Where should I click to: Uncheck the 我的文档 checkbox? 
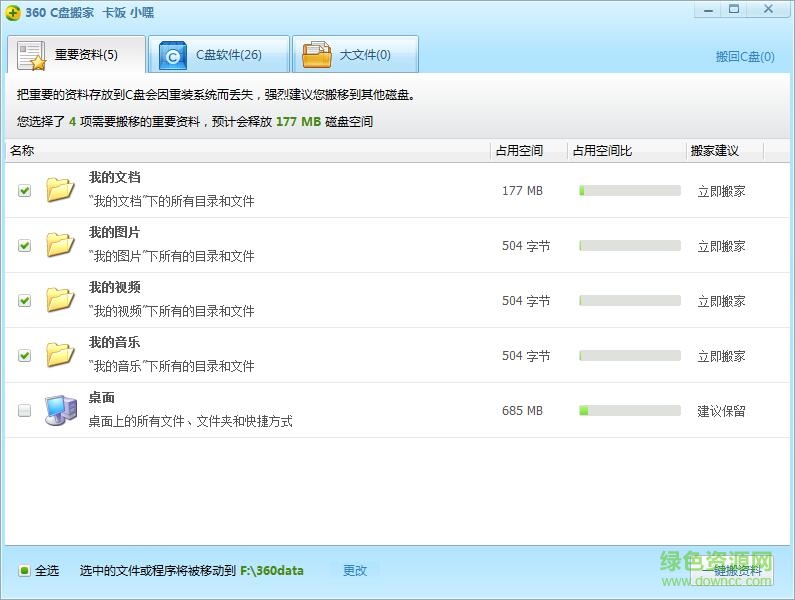pos(25,191)
